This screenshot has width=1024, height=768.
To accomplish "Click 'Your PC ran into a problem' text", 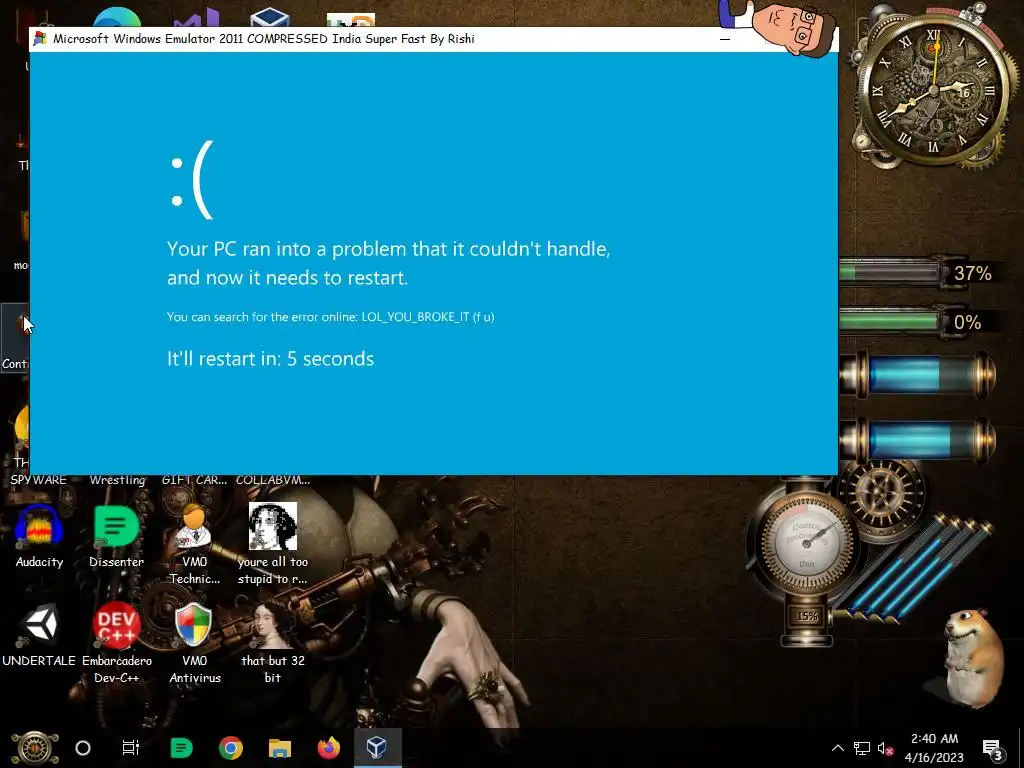I will [389, 263].
